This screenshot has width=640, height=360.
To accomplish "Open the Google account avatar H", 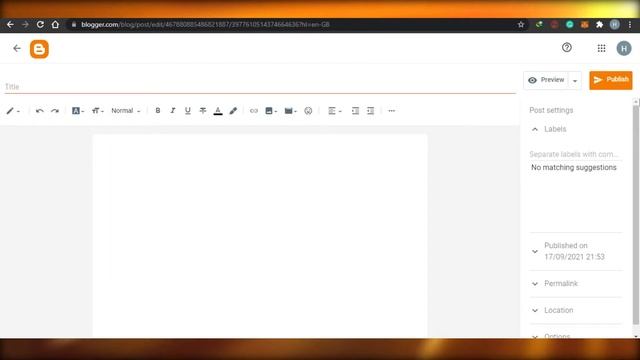I will click(624, 49).
